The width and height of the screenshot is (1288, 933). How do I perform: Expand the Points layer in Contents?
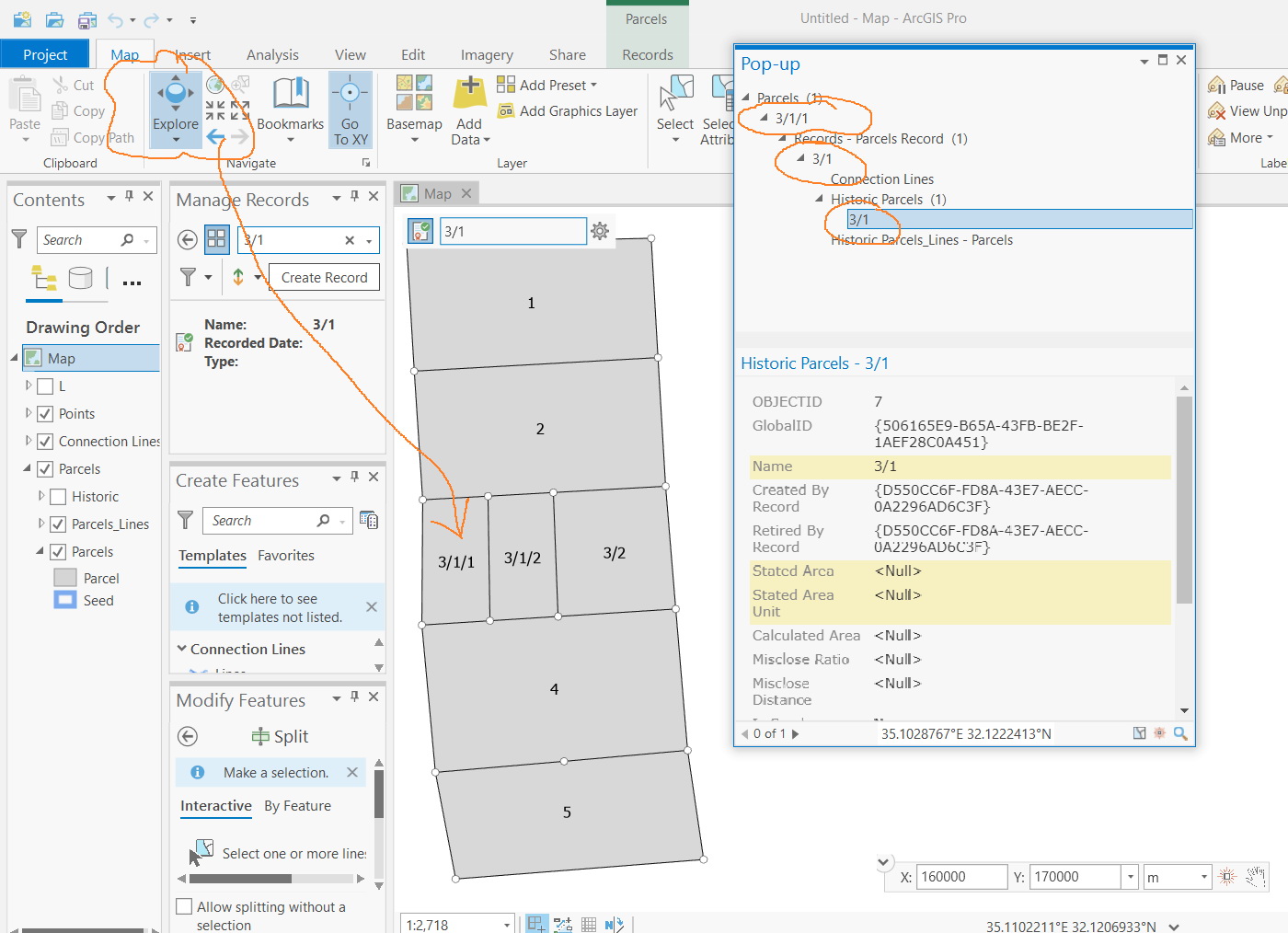tap(29, 413)
